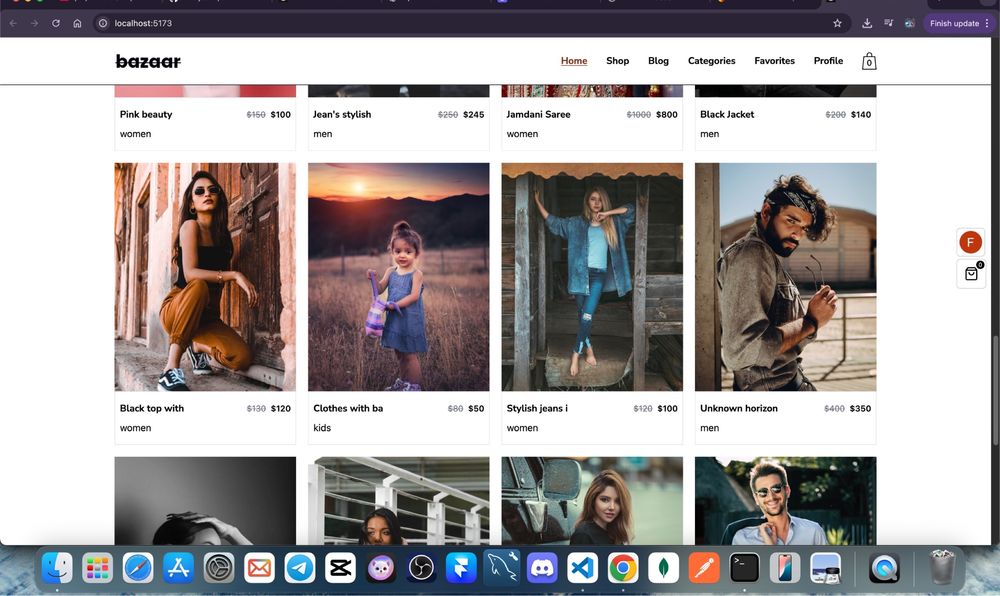Bookmark this page with the star icon
The width and height of the screenshot is (1000, 596).
(x=837, y=23)
